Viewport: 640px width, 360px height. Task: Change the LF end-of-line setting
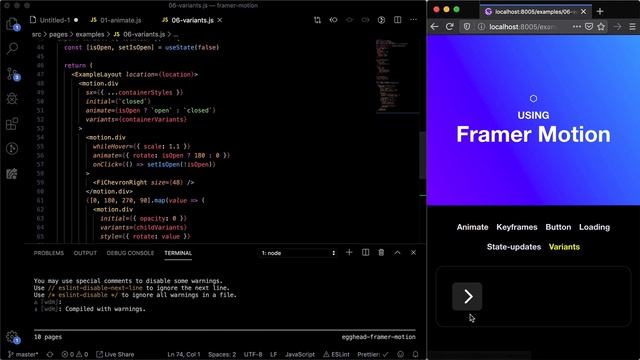click(273, 354)
